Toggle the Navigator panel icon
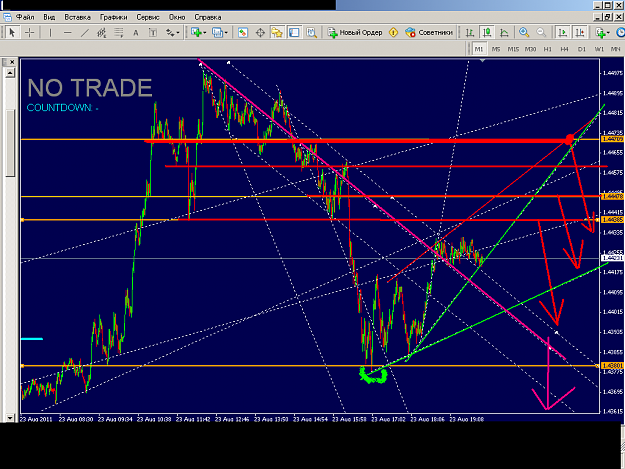Screen dimensions: 625x469 (x=277, y=33)
